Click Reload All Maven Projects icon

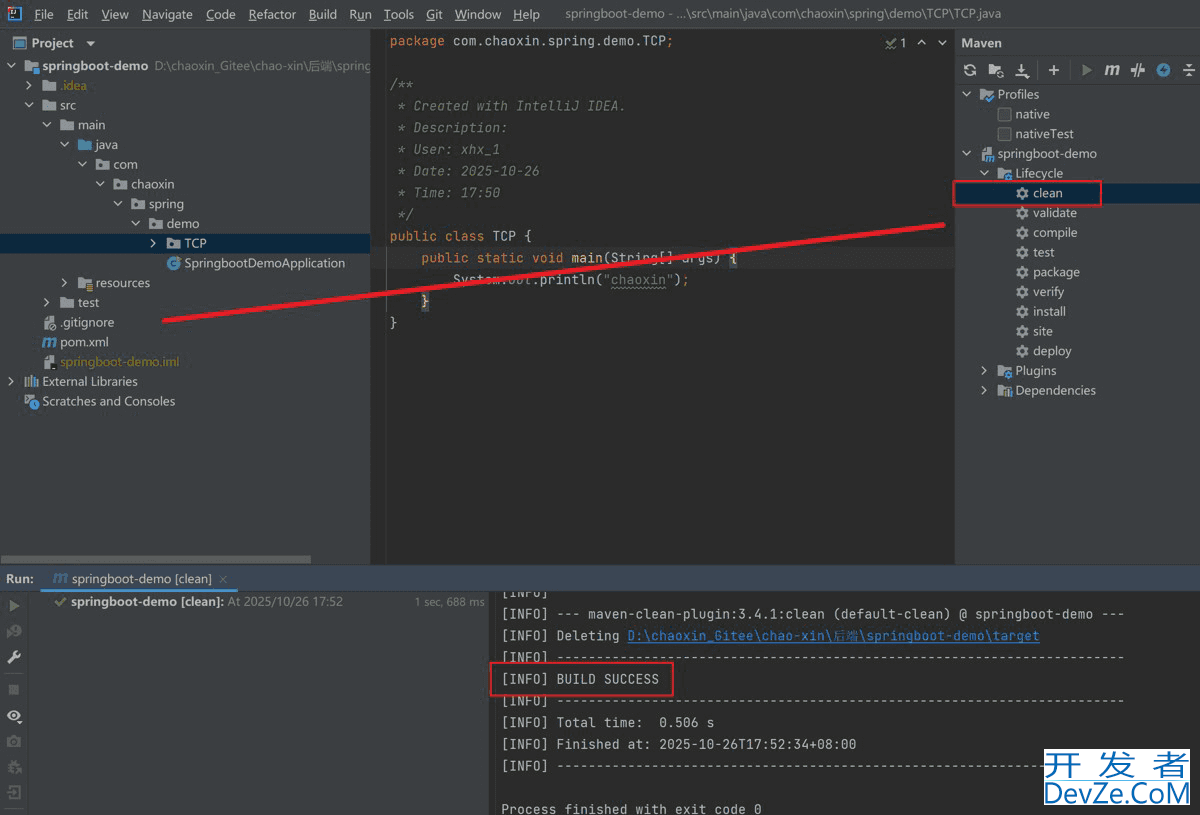coord(969,70)
